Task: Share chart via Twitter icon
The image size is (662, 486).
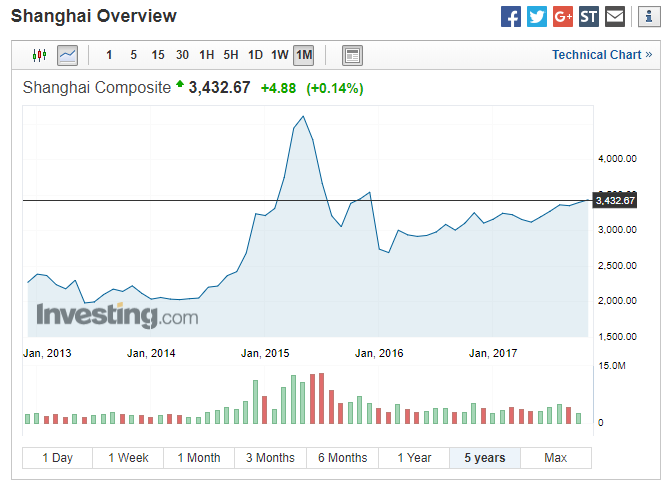Action: pos(537,17)
